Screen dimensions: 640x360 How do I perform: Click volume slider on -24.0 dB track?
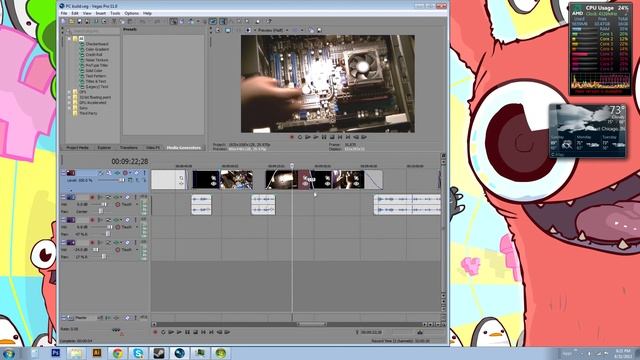click(x=96, y=250)
